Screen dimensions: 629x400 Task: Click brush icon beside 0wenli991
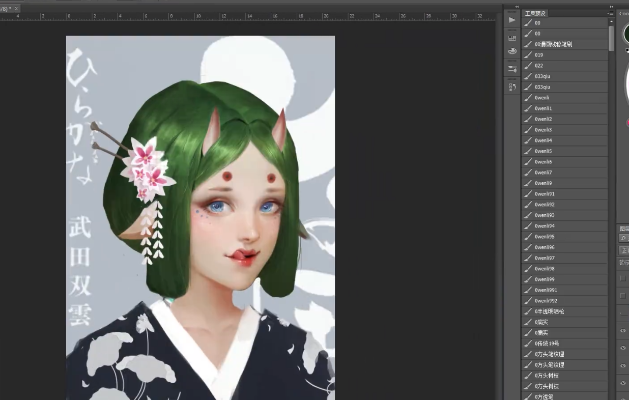tap(528, 290)
